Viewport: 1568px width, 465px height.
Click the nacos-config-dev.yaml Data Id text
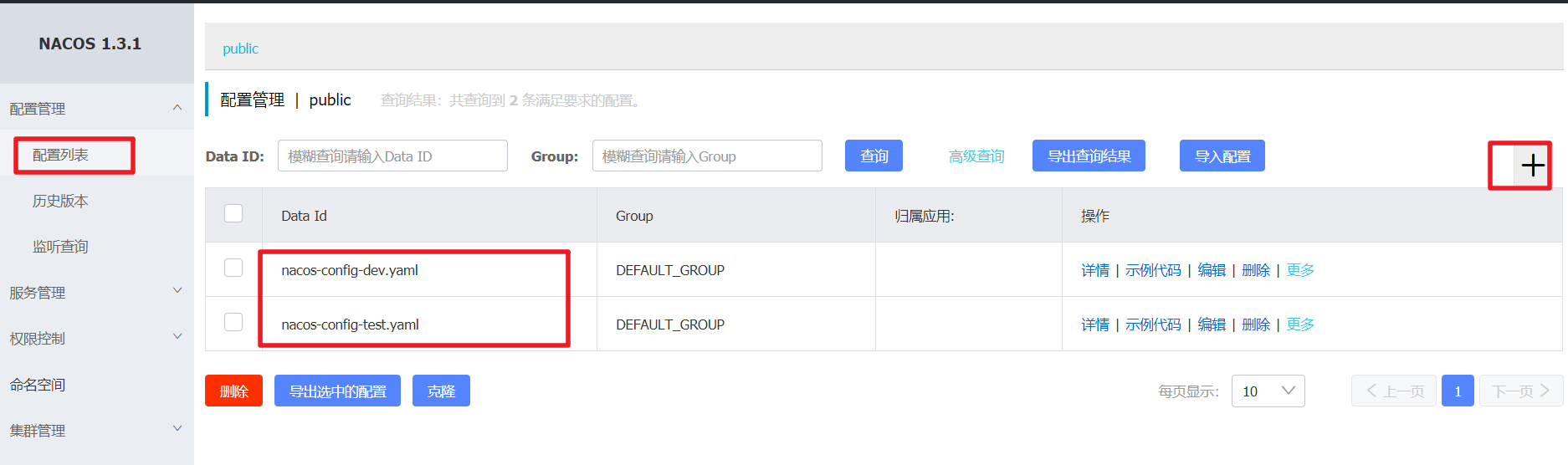click(x=350, y=270)
